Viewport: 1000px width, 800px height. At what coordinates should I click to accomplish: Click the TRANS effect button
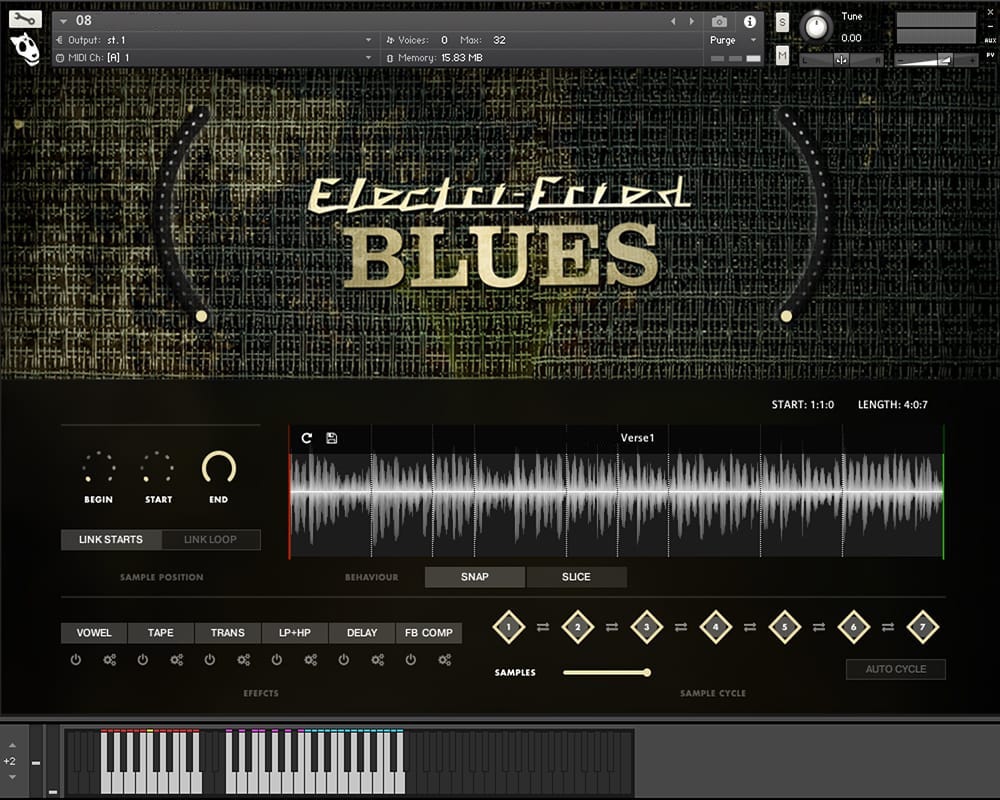228,633
